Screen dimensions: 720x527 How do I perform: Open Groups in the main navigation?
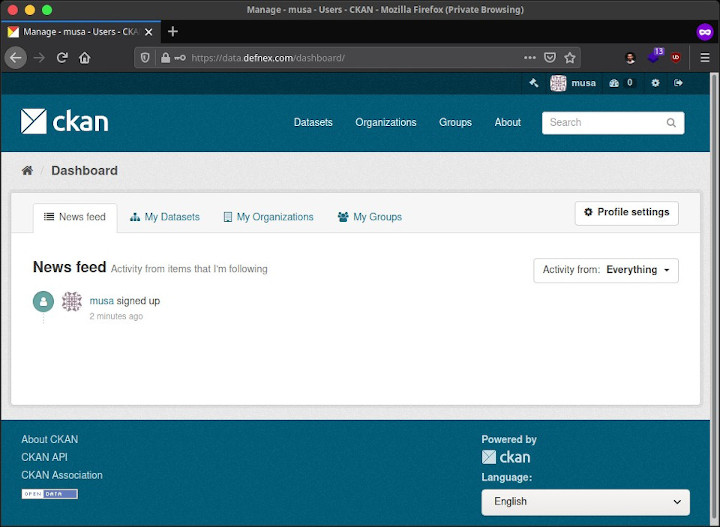coord(455,123)
